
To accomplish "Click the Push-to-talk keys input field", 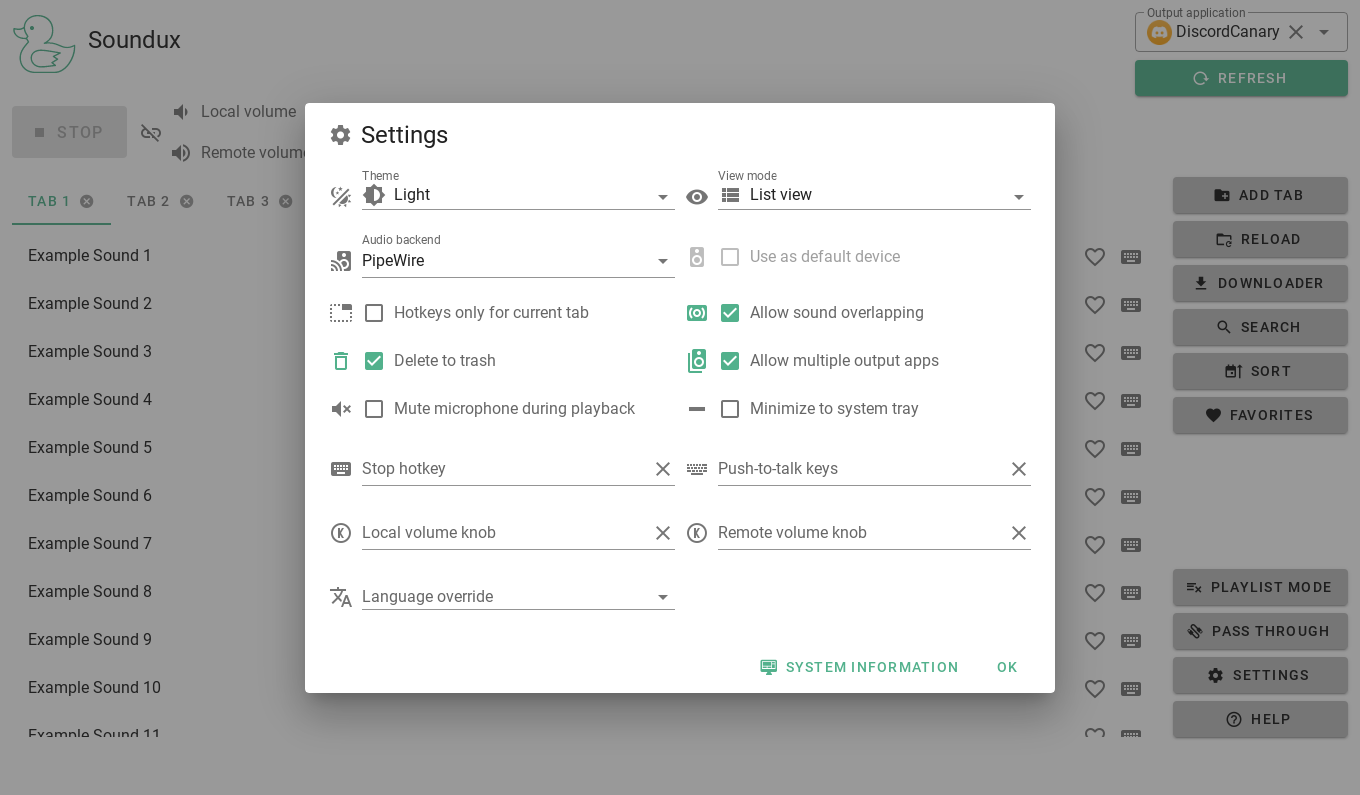I will pos(861,469).
